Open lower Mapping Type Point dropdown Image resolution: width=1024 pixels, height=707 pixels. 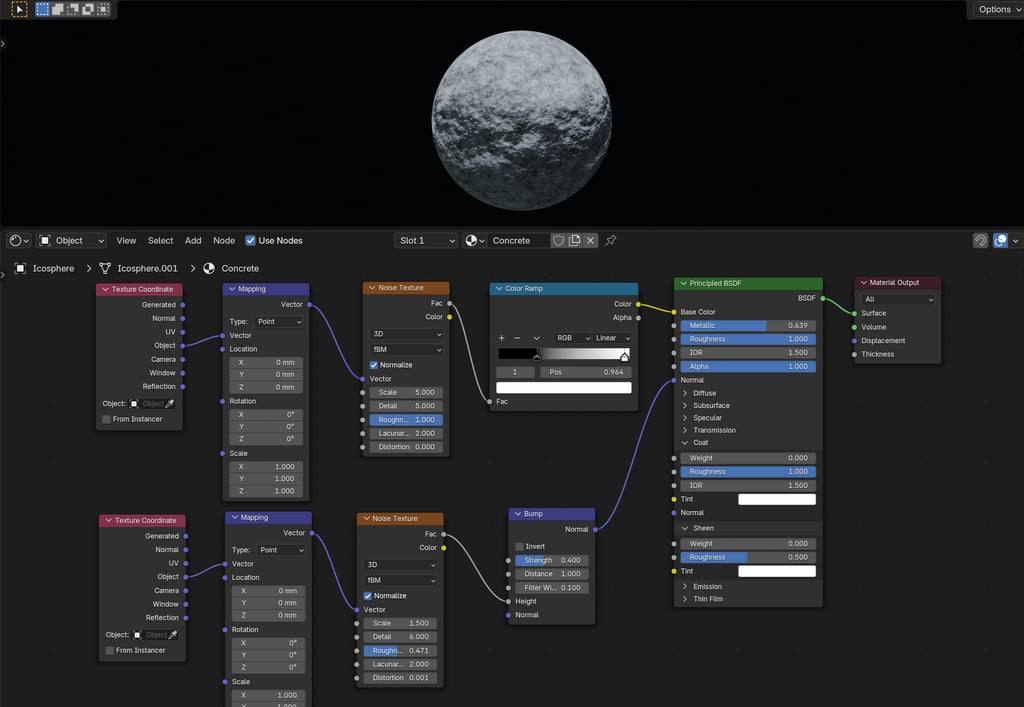tap(281, 550)
